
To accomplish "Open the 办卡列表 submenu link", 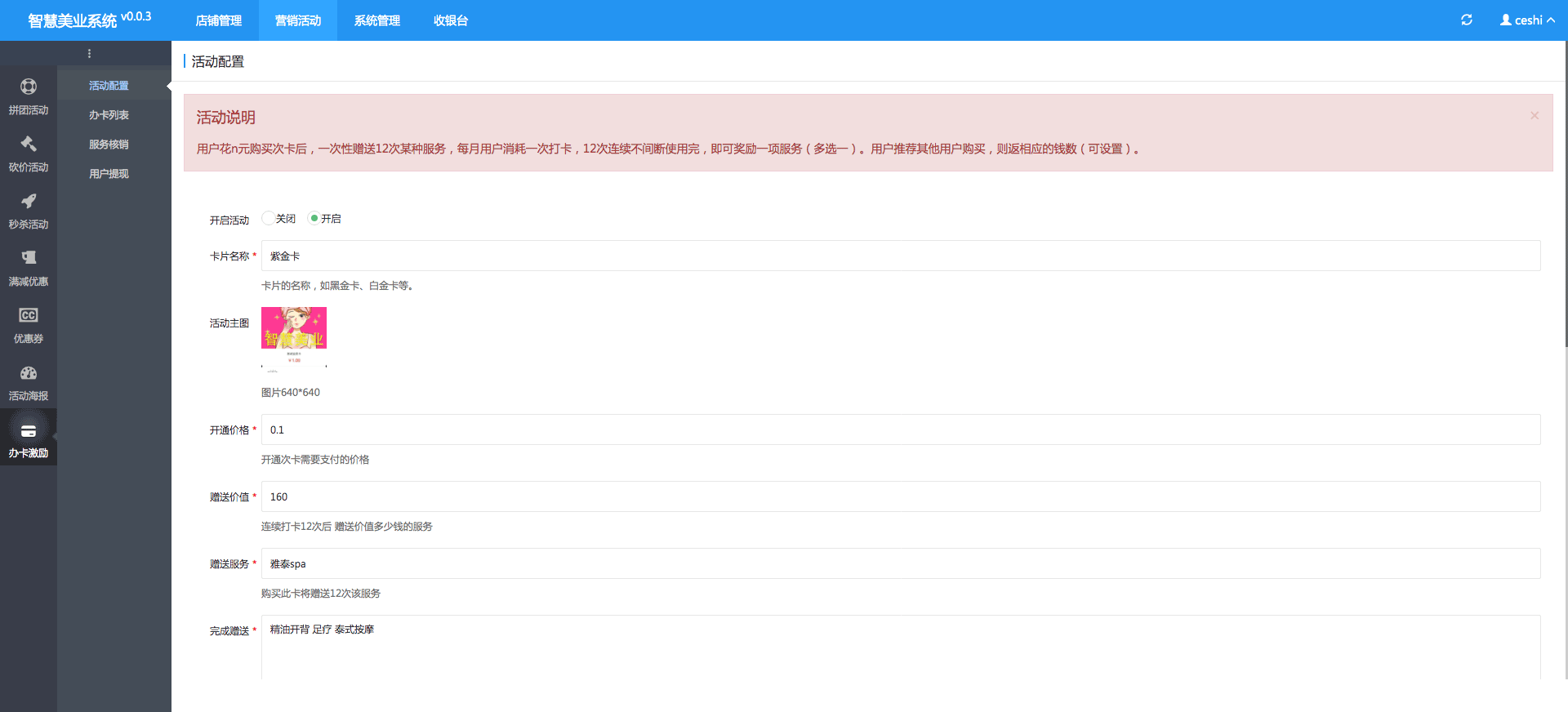I will 109,115.
